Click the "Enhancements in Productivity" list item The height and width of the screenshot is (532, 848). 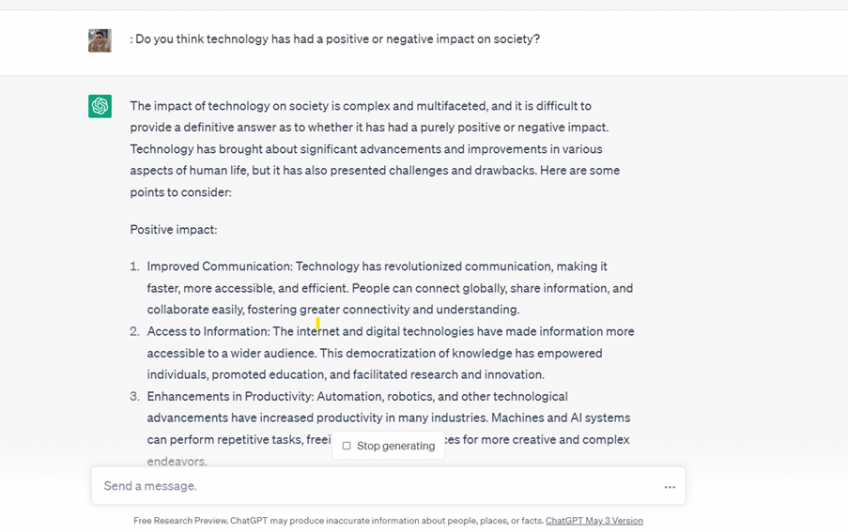[x=388, y=418]
